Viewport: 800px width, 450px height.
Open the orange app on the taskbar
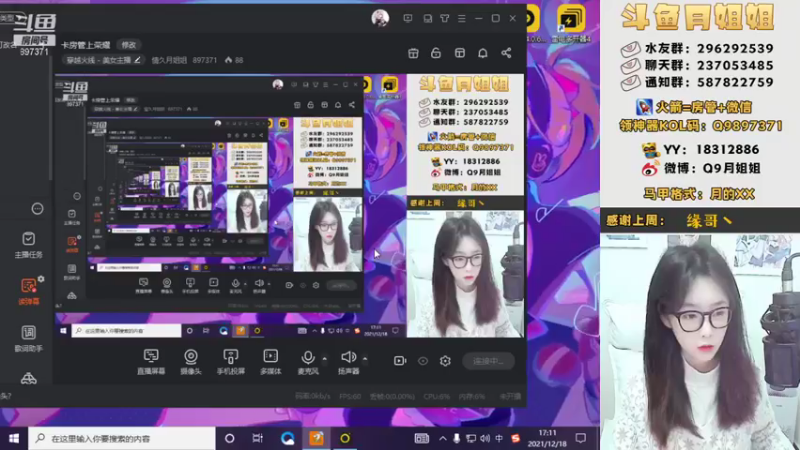coord(316,438)
